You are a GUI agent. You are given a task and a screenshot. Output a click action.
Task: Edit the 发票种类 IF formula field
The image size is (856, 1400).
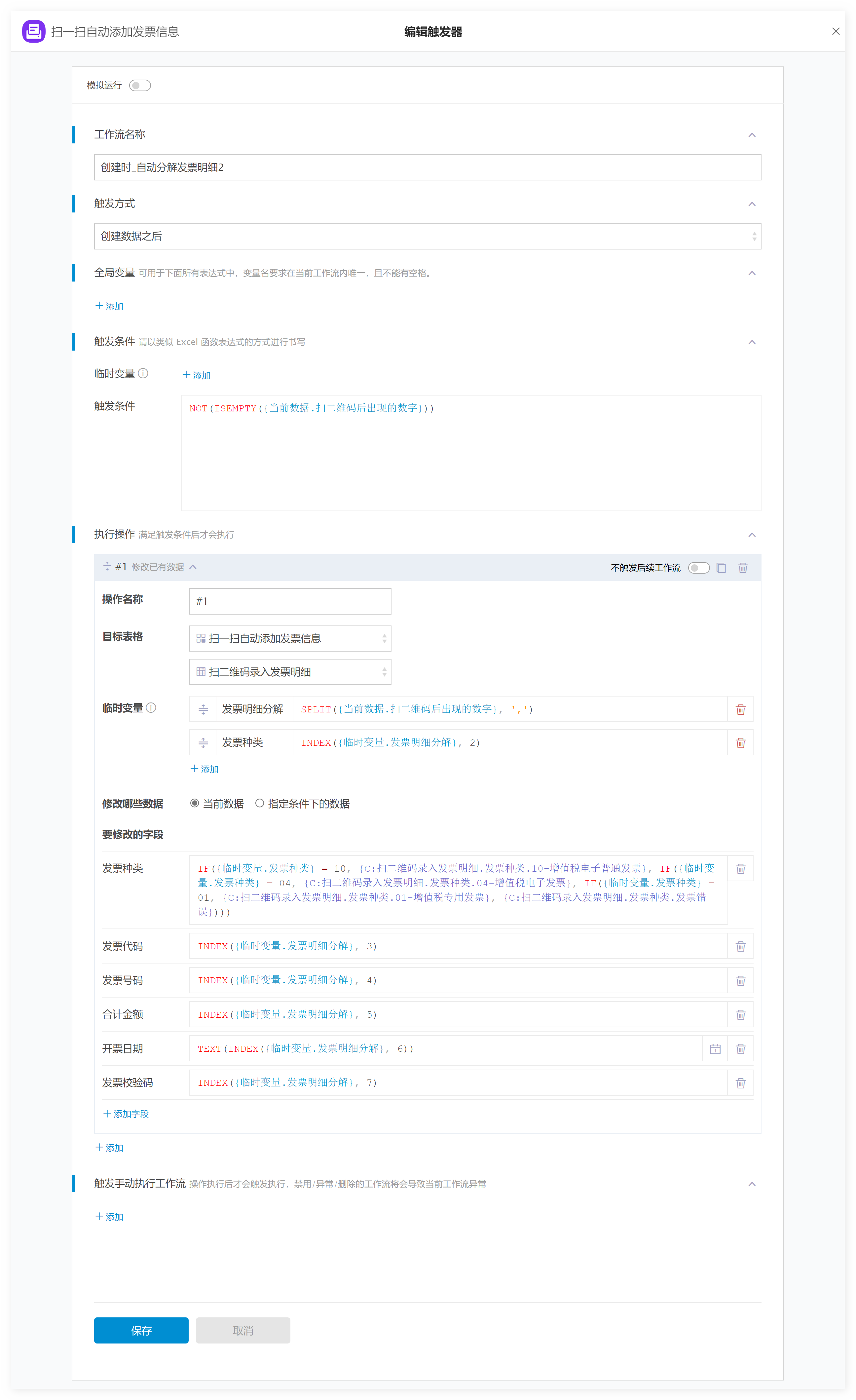[x=458, y=890]
